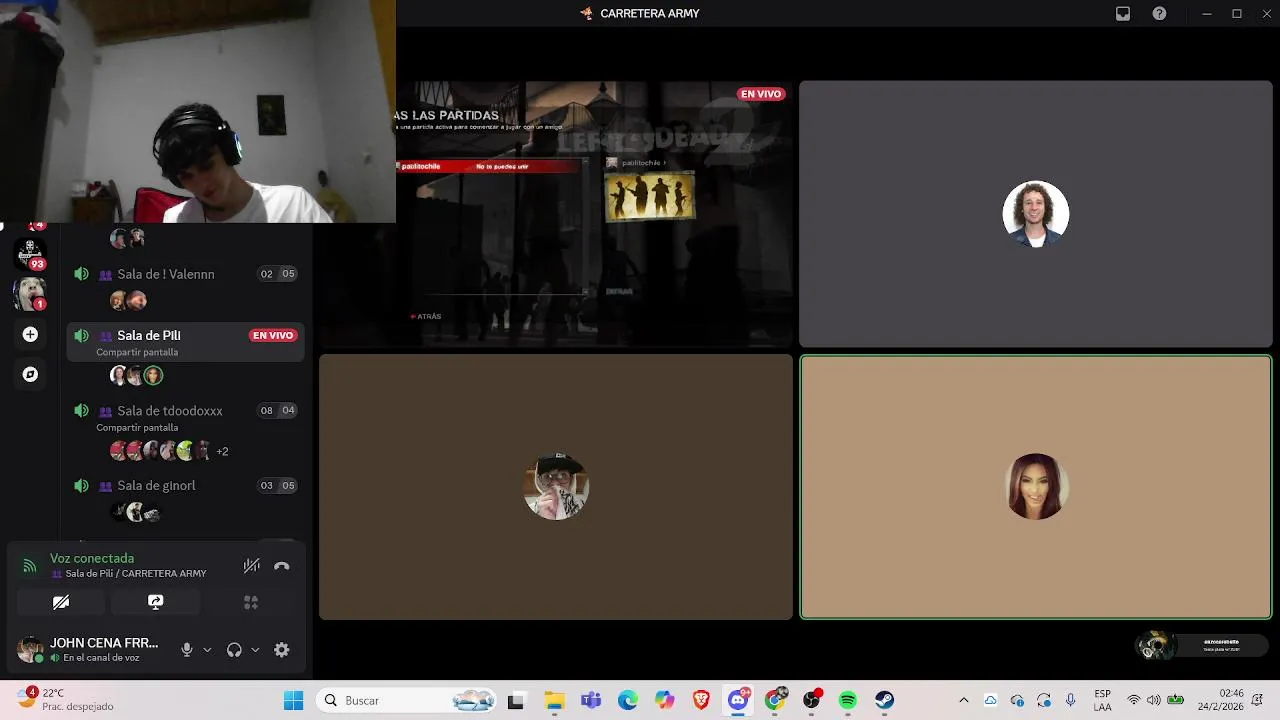
Task: Join voice channel Sala de tdoodoxxx
Action: [x=186, y=418]
